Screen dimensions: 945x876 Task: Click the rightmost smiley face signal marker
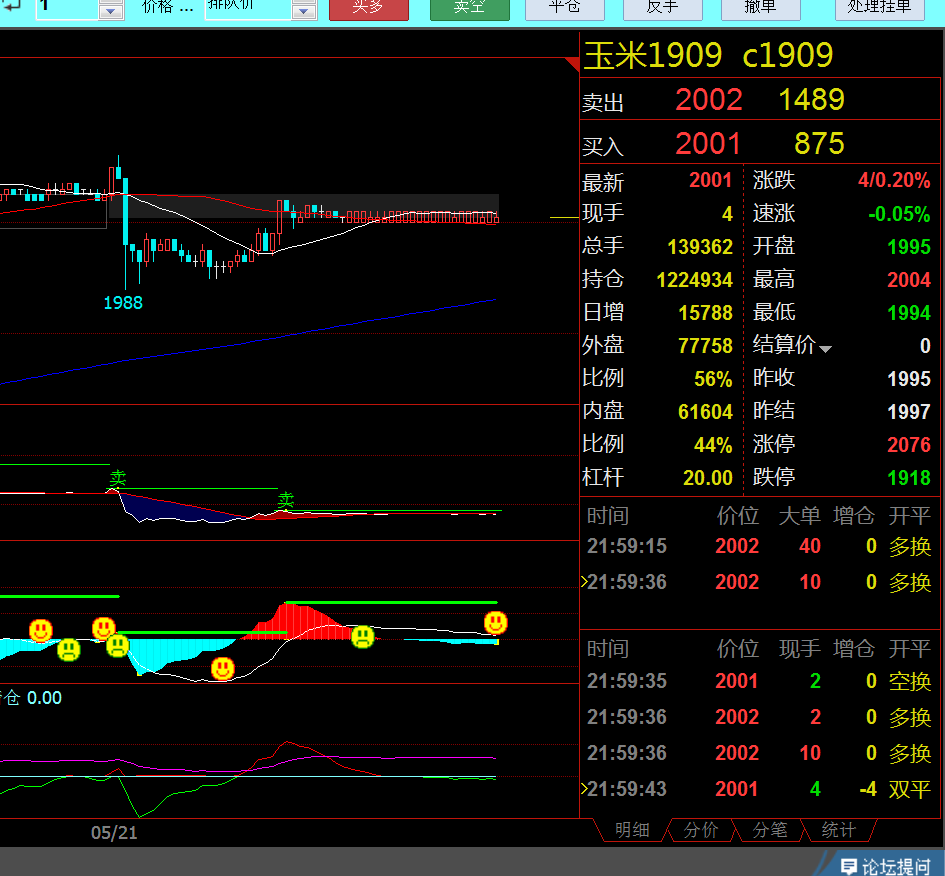(x=495, y=623)
